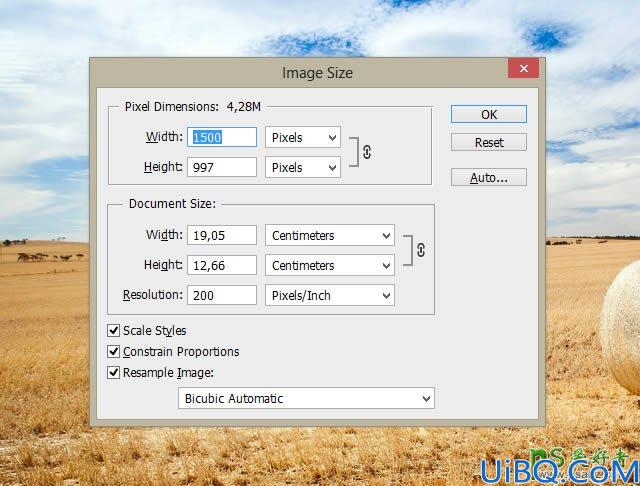Click the document Width field 19,05
Screen dimensions: 640x486
pyautogui.click(x=222, y=235)
